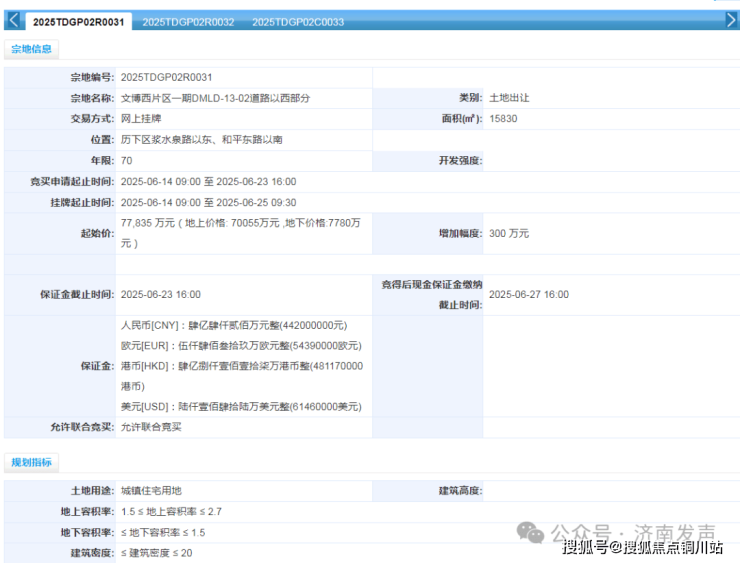Switch to the 2025TDGP02R0032 tab
This screenshot has height=563, width=740.
(188, 22)
